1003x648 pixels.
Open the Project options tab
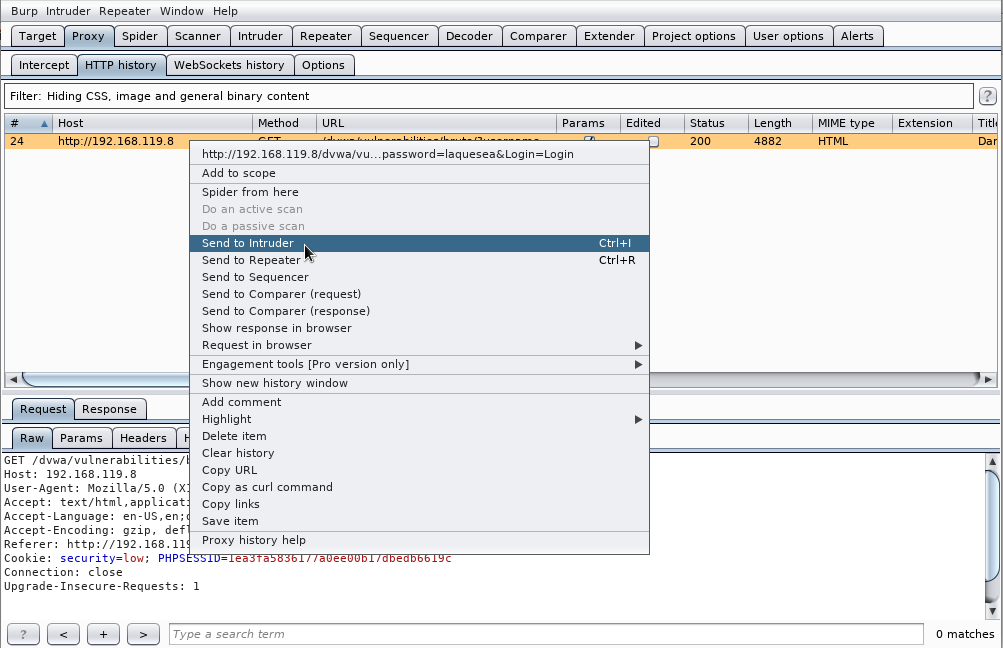coord(694,36)
